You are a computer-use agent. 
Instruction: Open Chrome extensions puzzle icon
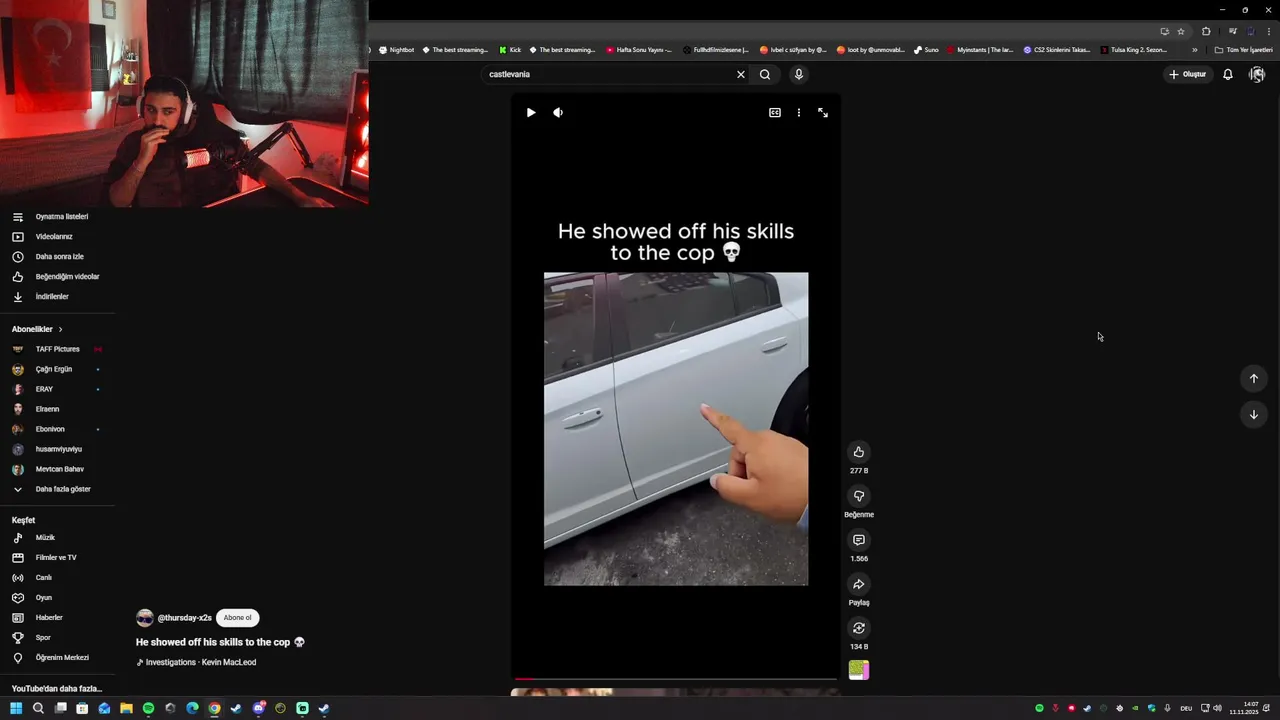[1206, 31]
